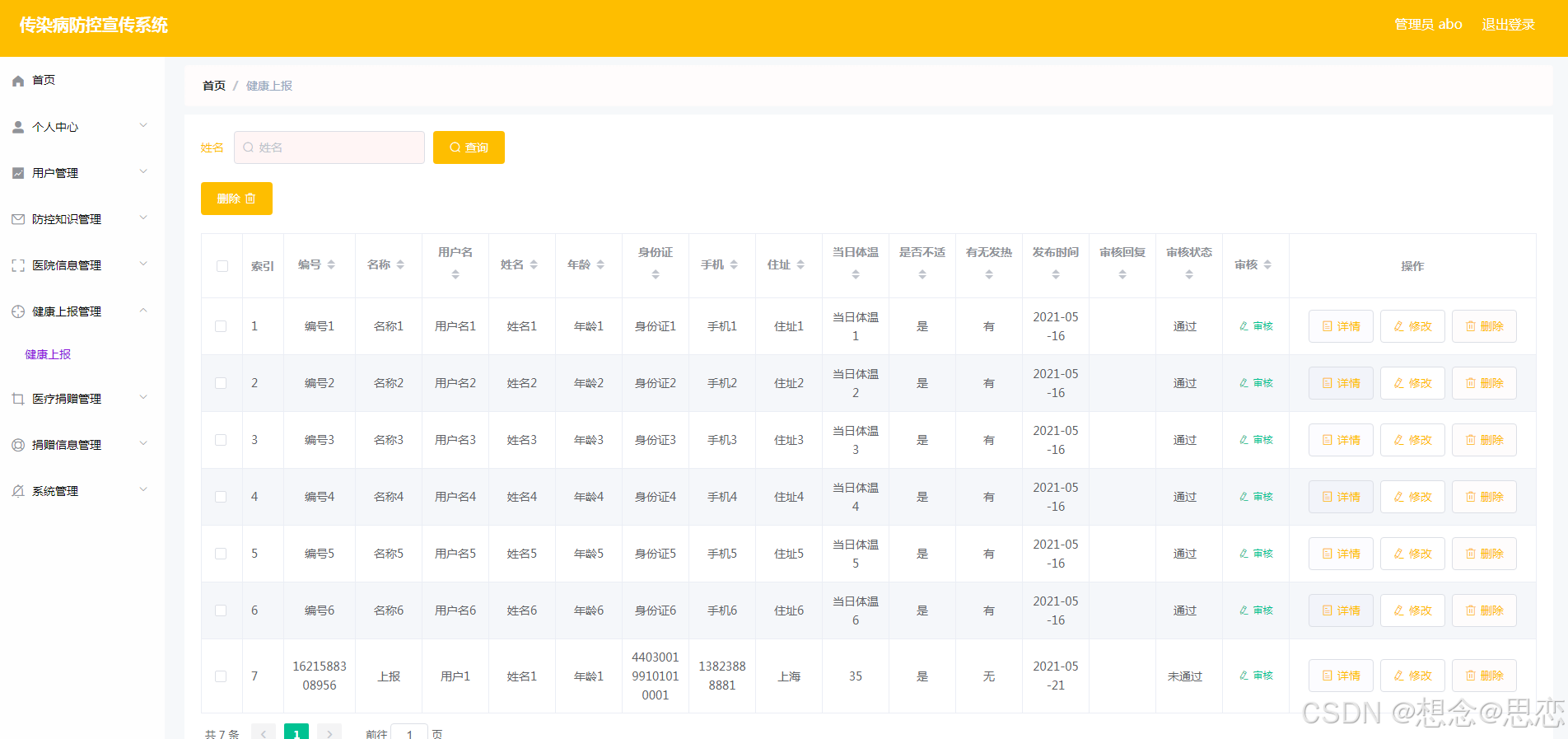Sort by 姓名 column arrows
Viewport: 1568px width, 739px height.
[534, 264]
